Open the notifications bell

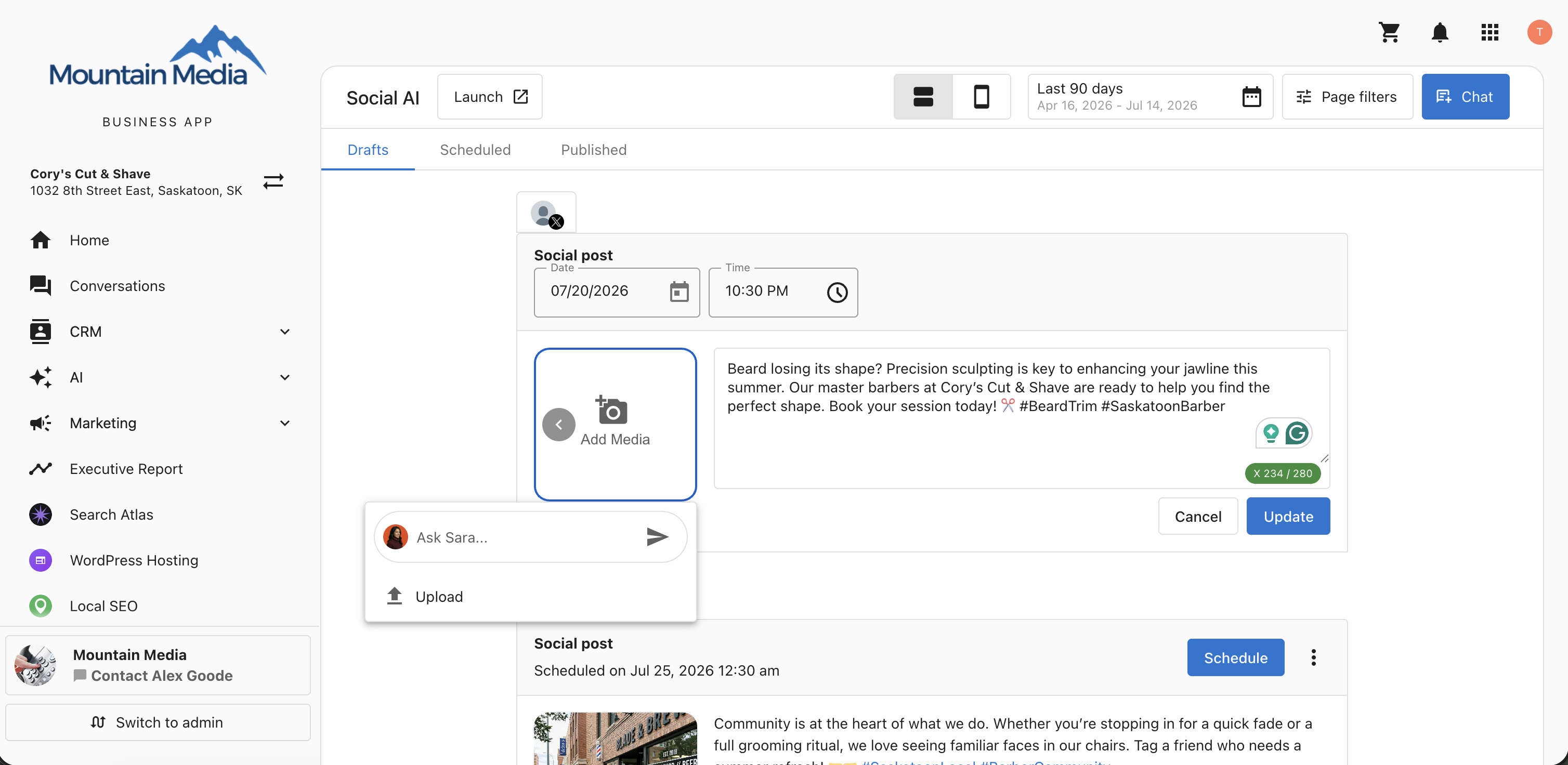[x=1440, y=32]
